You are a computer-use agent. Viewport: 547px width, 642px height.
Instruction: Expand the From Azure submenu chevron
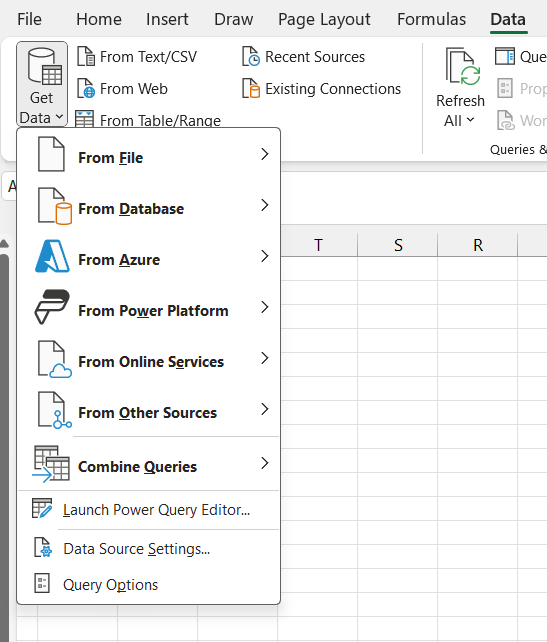tap(265, 256)
